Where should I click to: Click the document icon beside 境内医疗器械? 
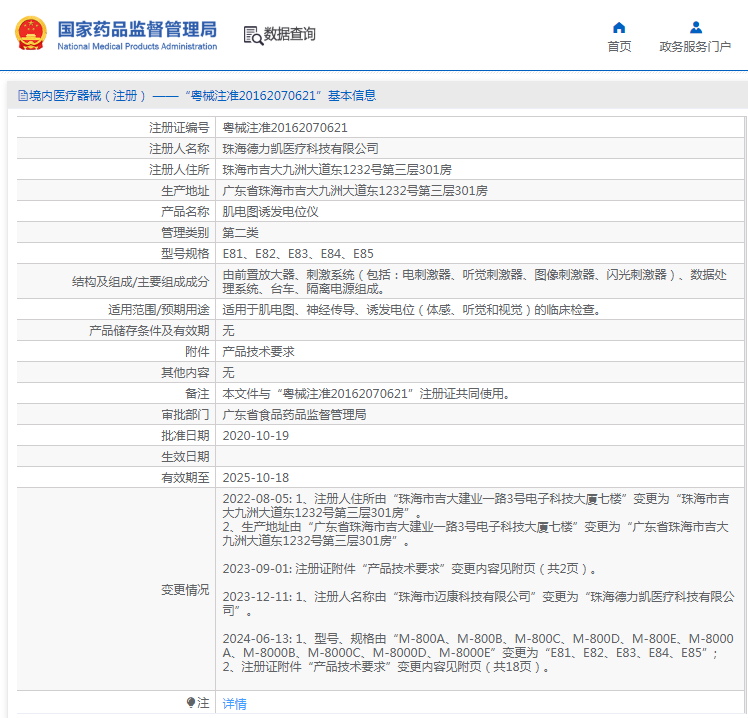[x=22, y=95]
